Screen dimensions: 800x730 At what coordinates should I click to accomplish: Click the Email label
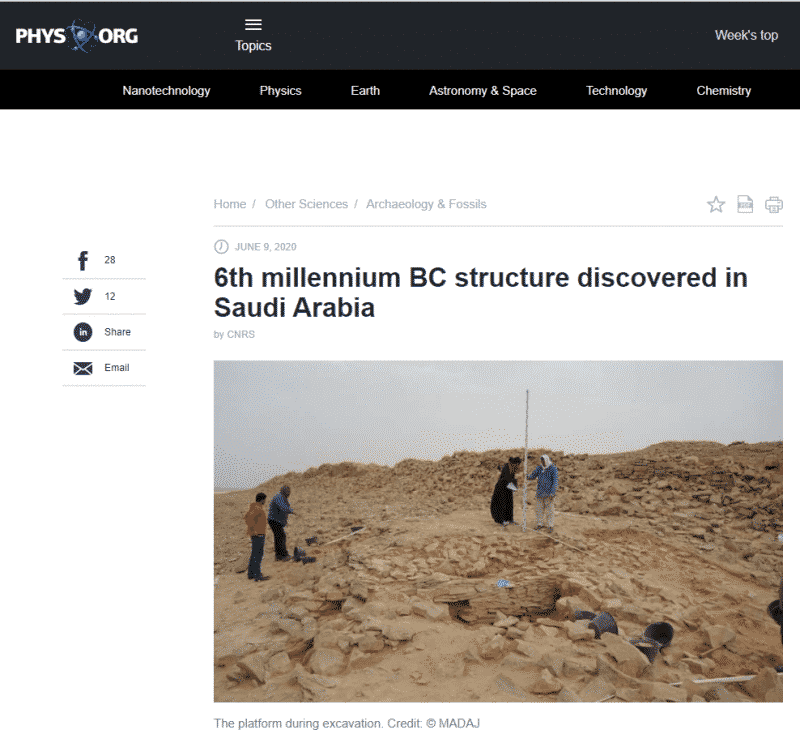117,368
